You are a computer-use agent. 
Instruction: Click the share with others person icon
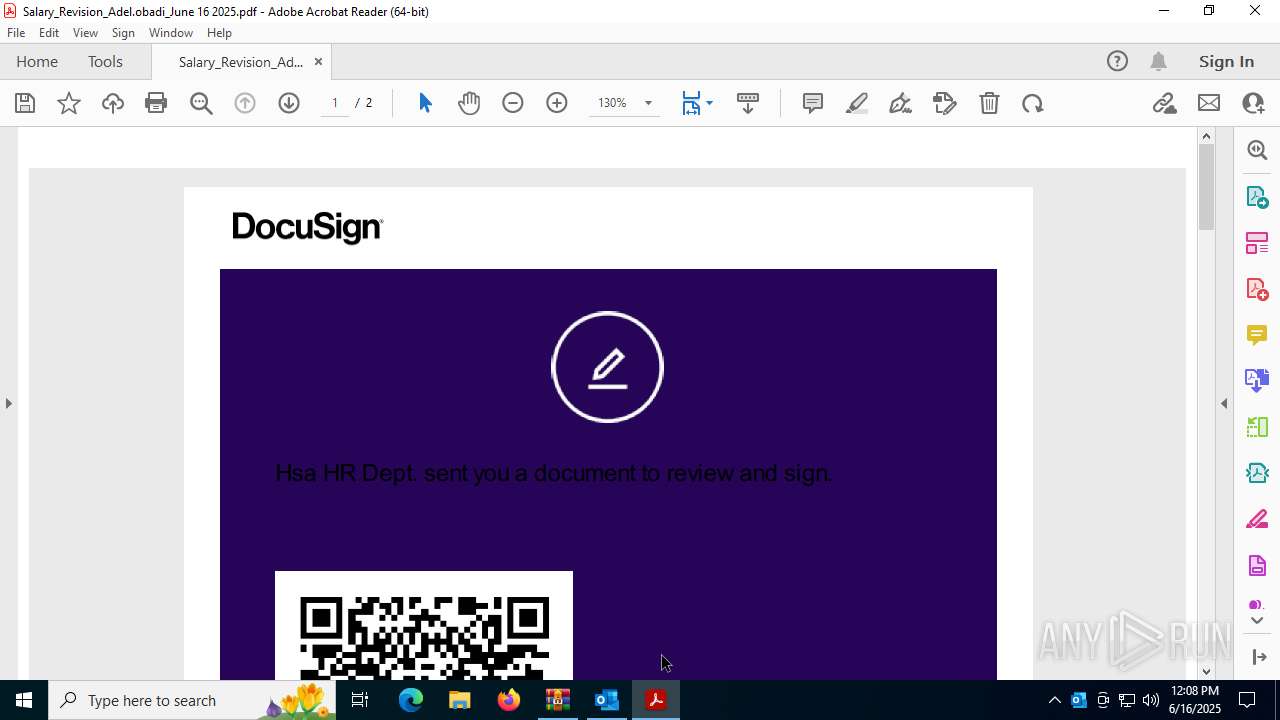point(1253,103)
